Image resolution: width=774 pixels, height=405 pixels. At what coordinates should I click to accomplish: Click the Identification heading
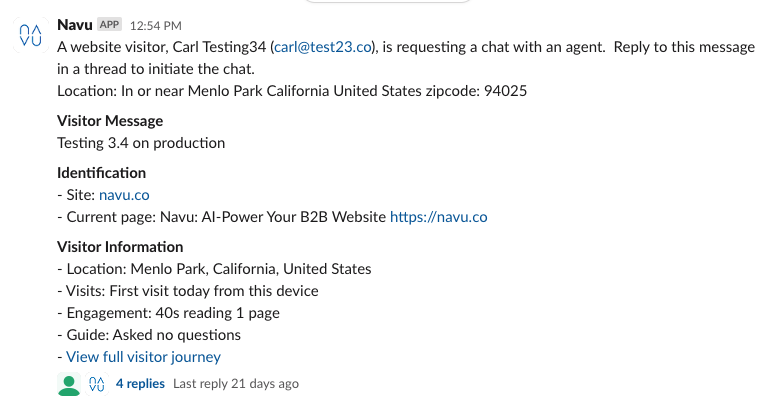click(x=101, y=173)
